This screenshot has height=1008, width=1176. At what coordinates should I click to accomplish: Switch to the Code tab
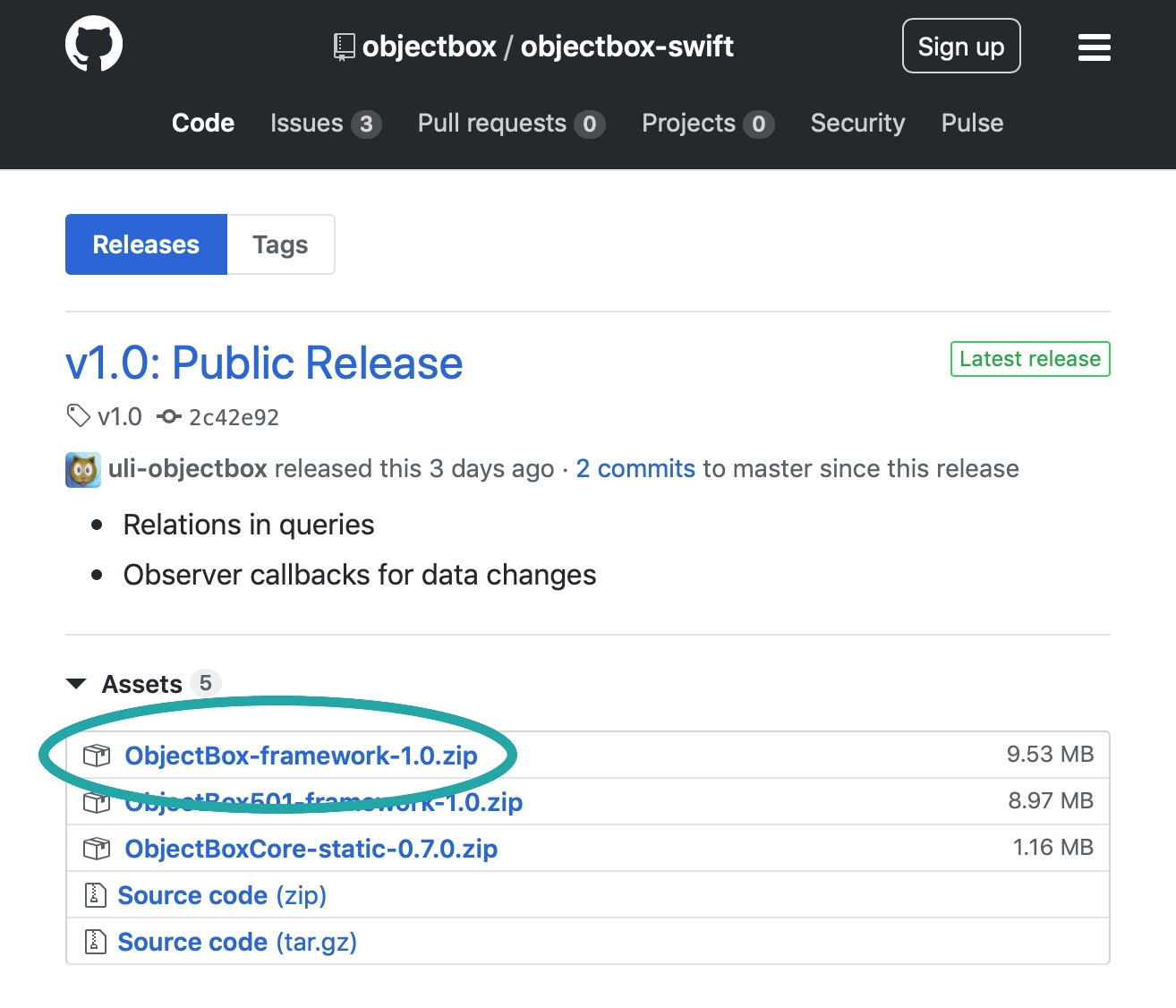pos(203,123)
